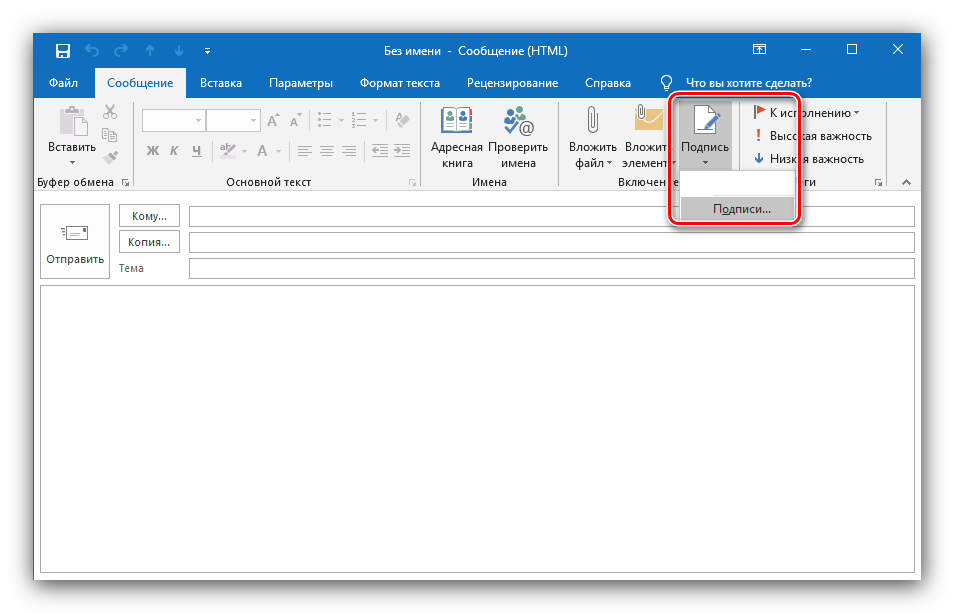Click the Копия... button

click(149, 241)
